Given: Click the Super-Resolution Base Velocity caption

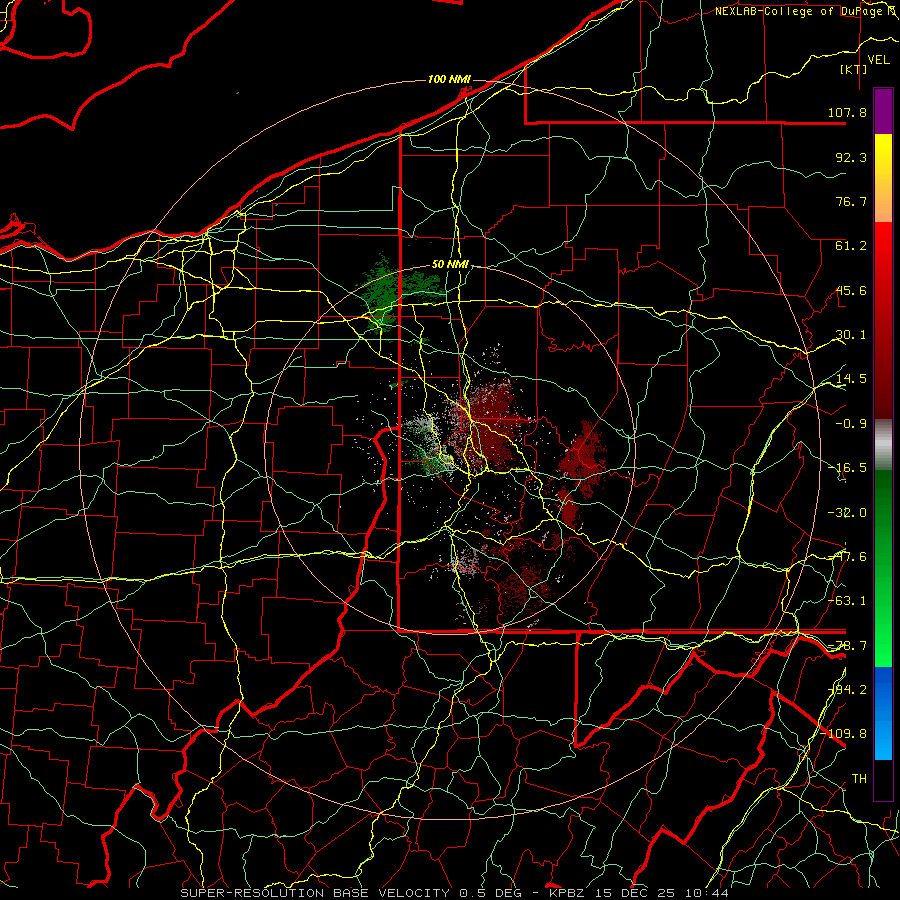Looking at the screenshot, I should coord(455,893).
